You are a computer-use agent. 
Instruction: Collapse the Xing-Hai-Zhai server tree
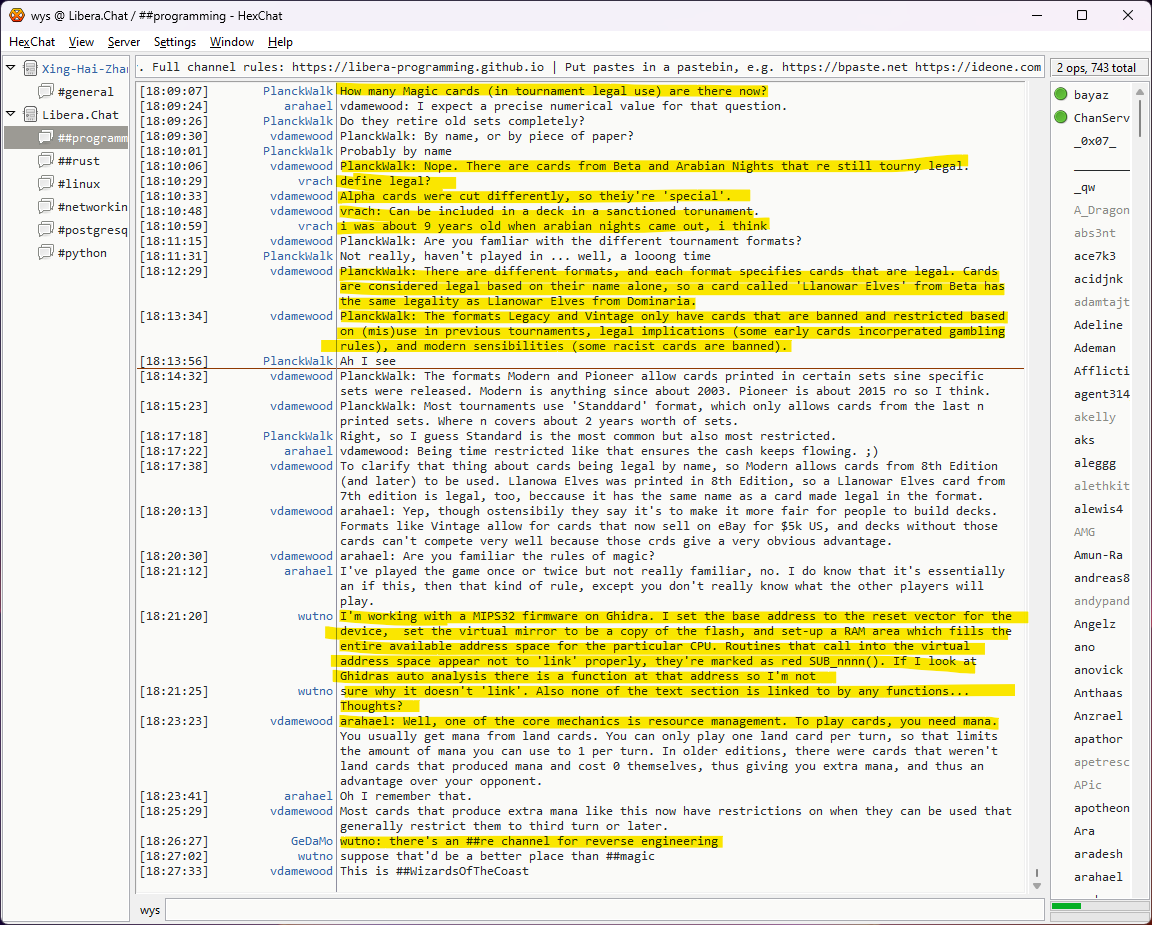(11, 69)
